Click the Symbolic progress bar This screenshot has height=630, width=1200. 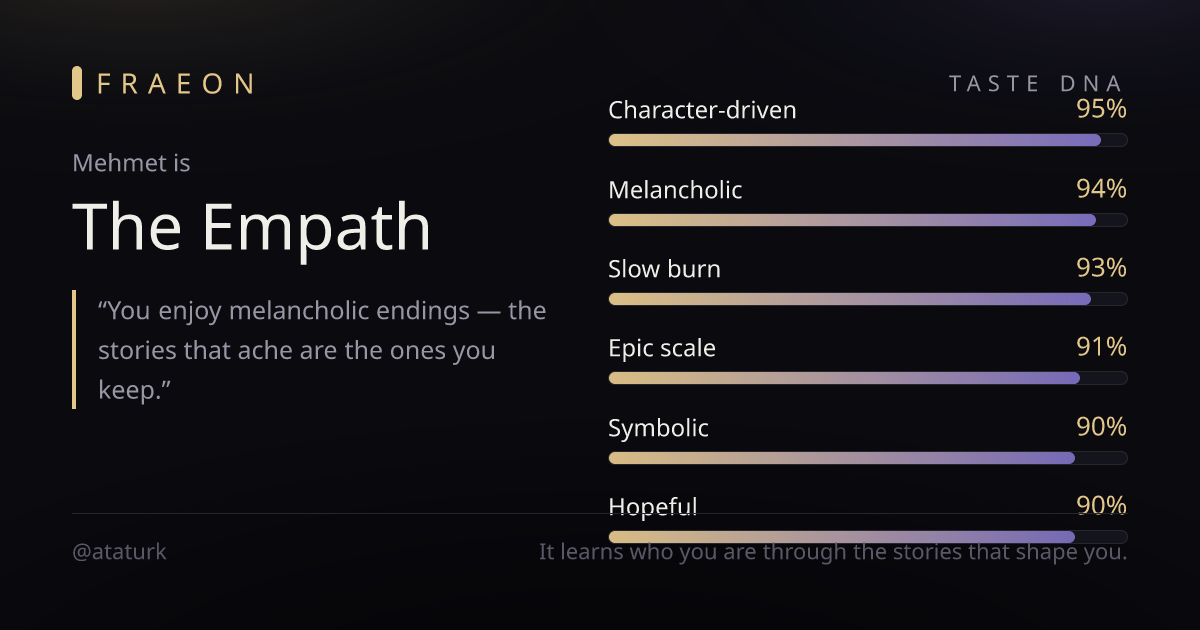(x=868, y=458)
